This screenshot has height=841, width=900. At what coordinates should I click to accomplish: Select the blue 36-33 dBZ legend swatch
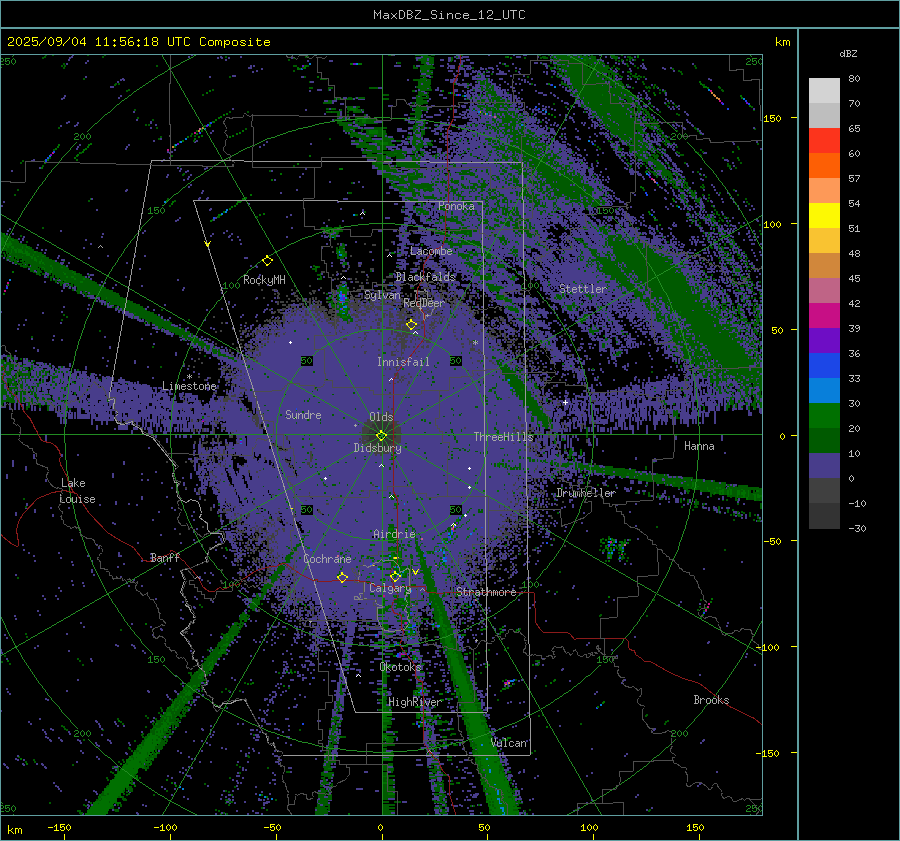[x=824, y=365]
